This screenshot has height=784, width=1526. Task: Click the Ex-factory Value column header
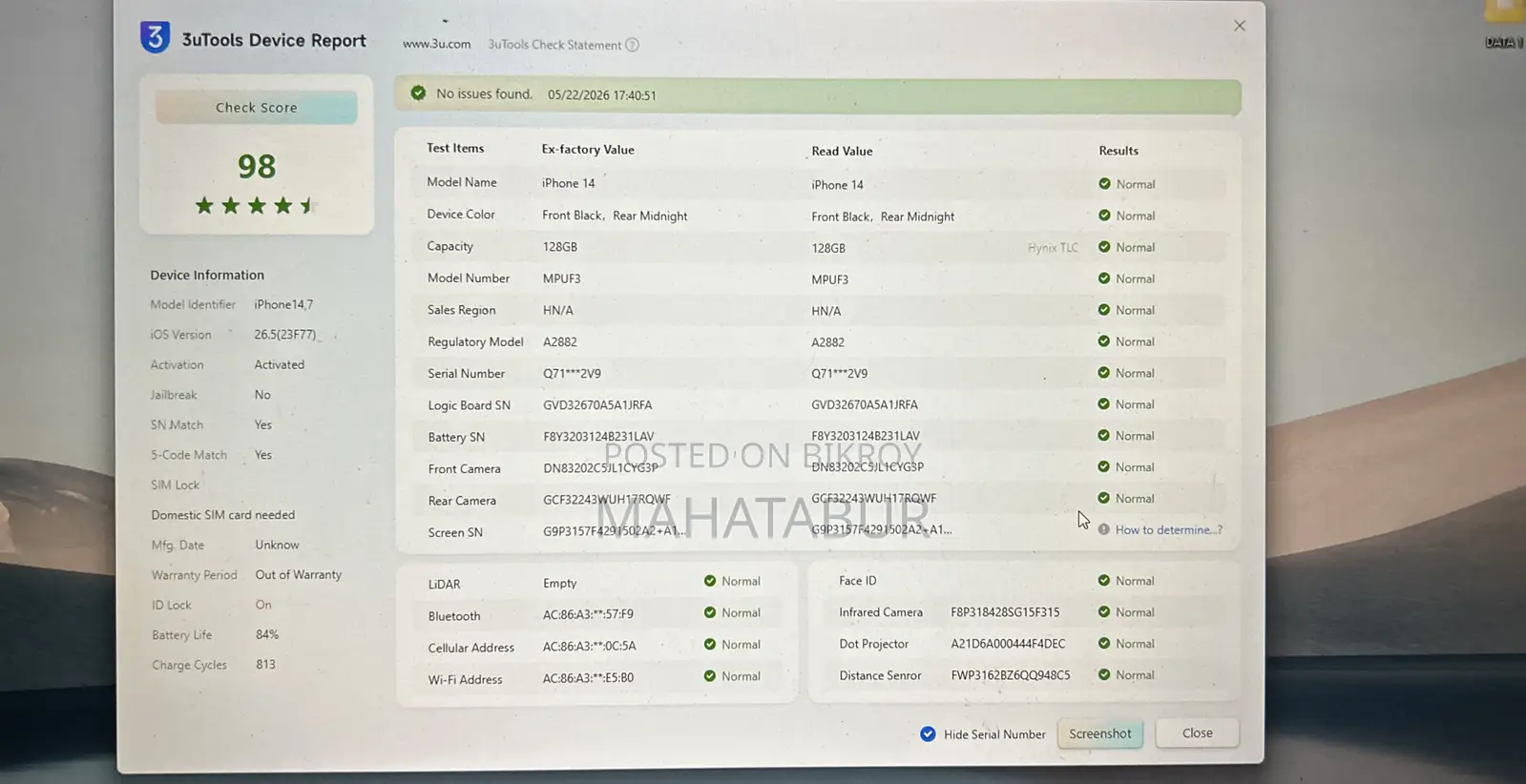point(588,150)
